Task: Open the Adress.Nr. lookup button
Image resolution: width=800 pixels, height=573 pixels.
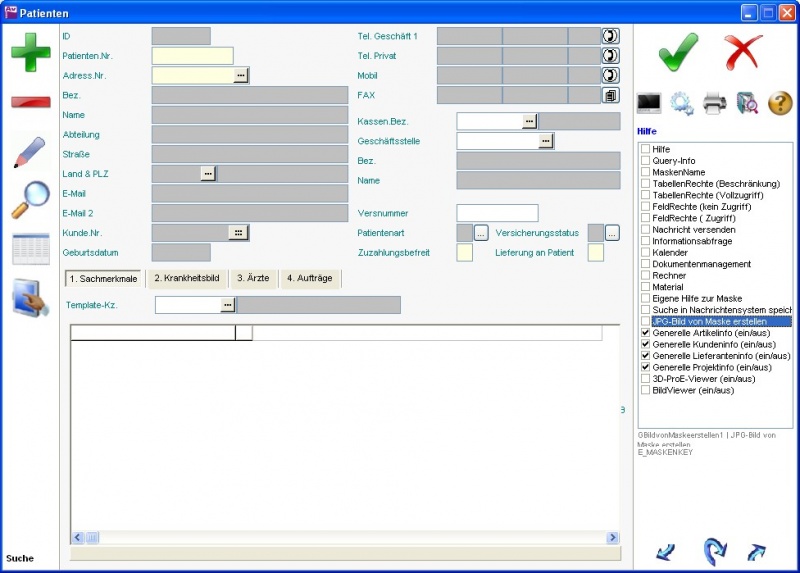Action: 241,75
